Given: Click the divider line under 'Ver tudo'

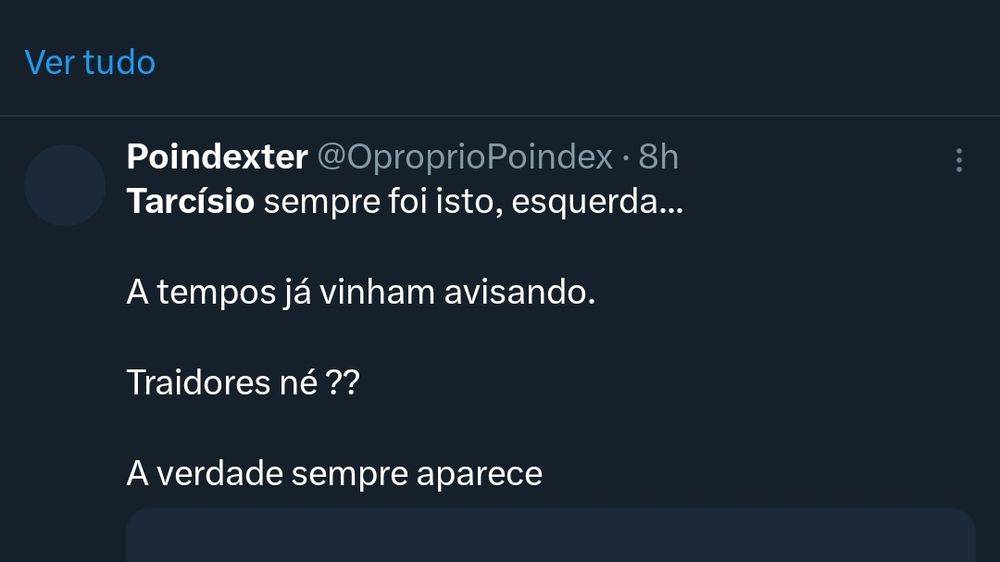Looking at the screenshot, I should coord(500,116).
